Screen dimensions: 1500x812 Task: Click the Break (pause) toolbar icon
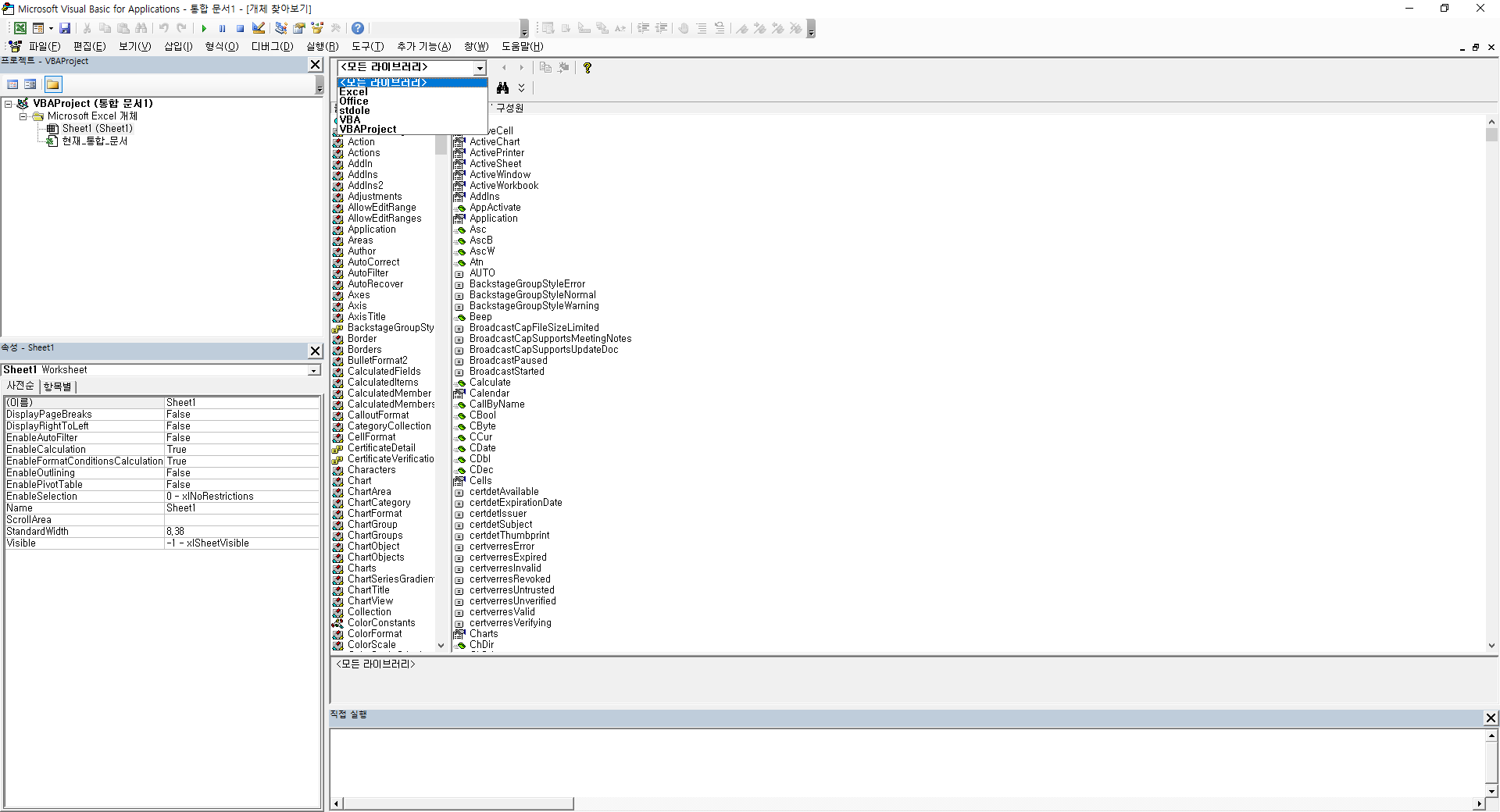click(222, 28)
